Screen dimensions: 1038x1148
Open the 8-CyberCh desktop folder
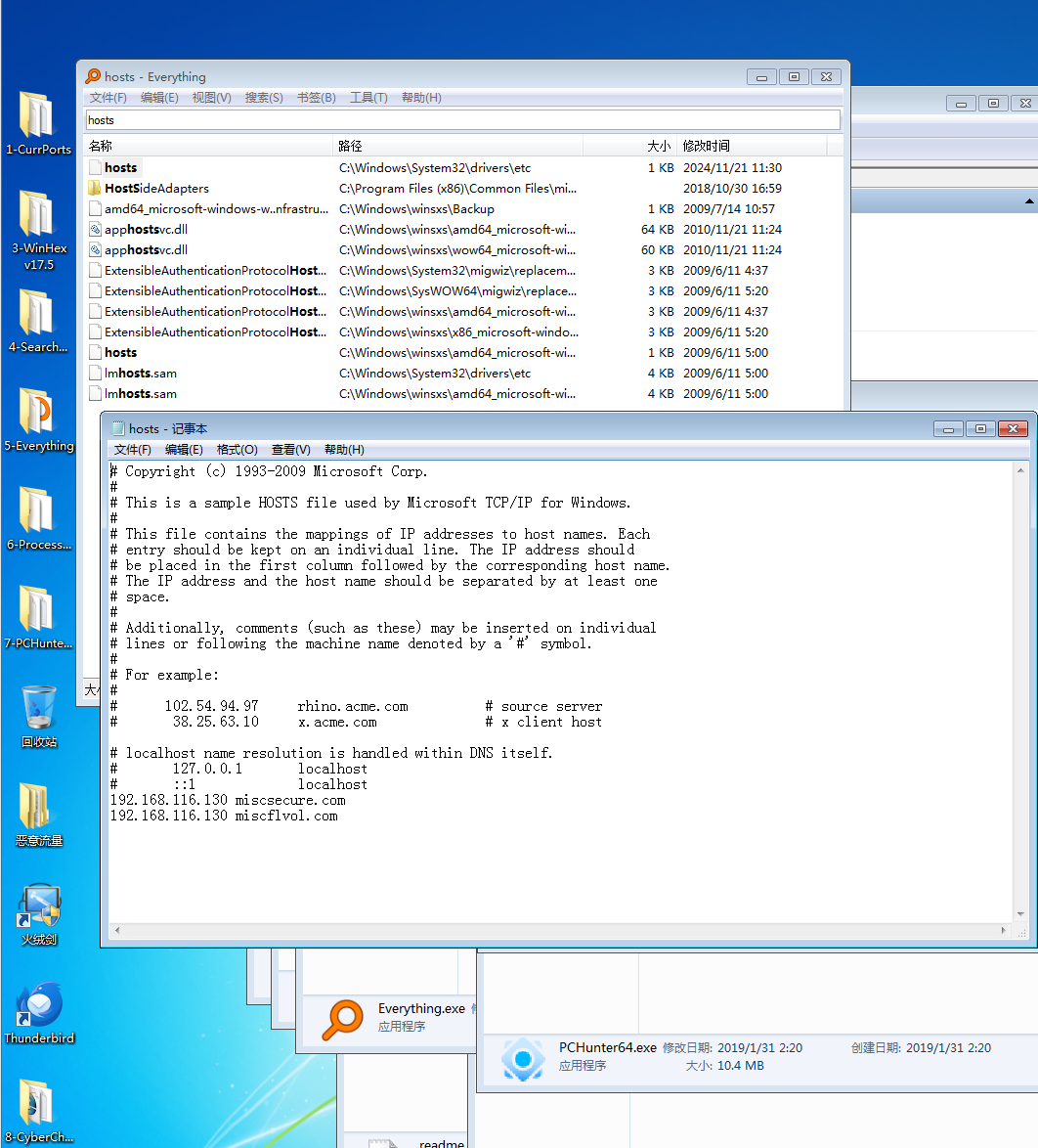[x=38, y=1112]
